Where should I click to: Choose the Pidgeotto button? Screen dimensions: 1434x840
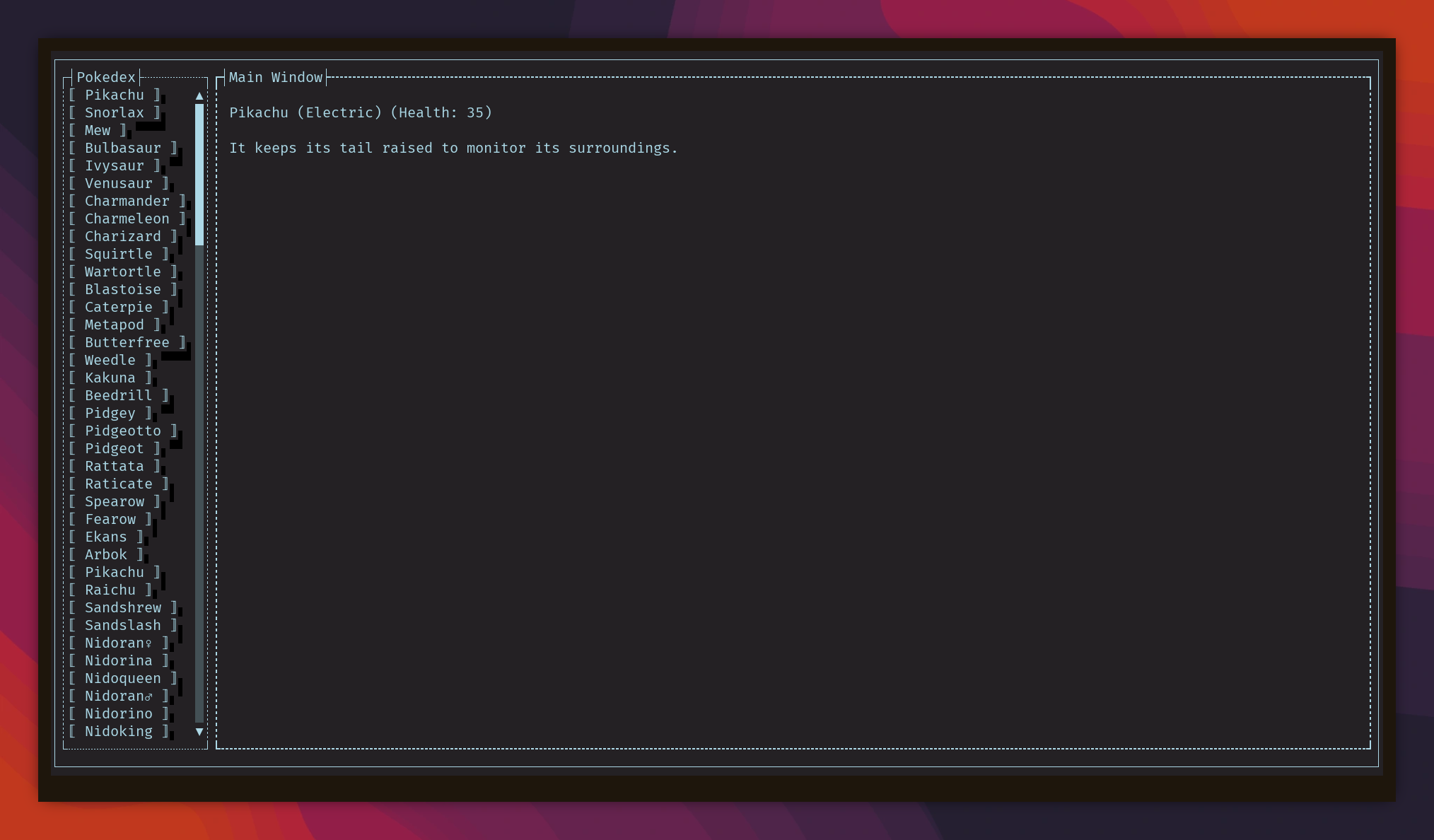[123, 431]
